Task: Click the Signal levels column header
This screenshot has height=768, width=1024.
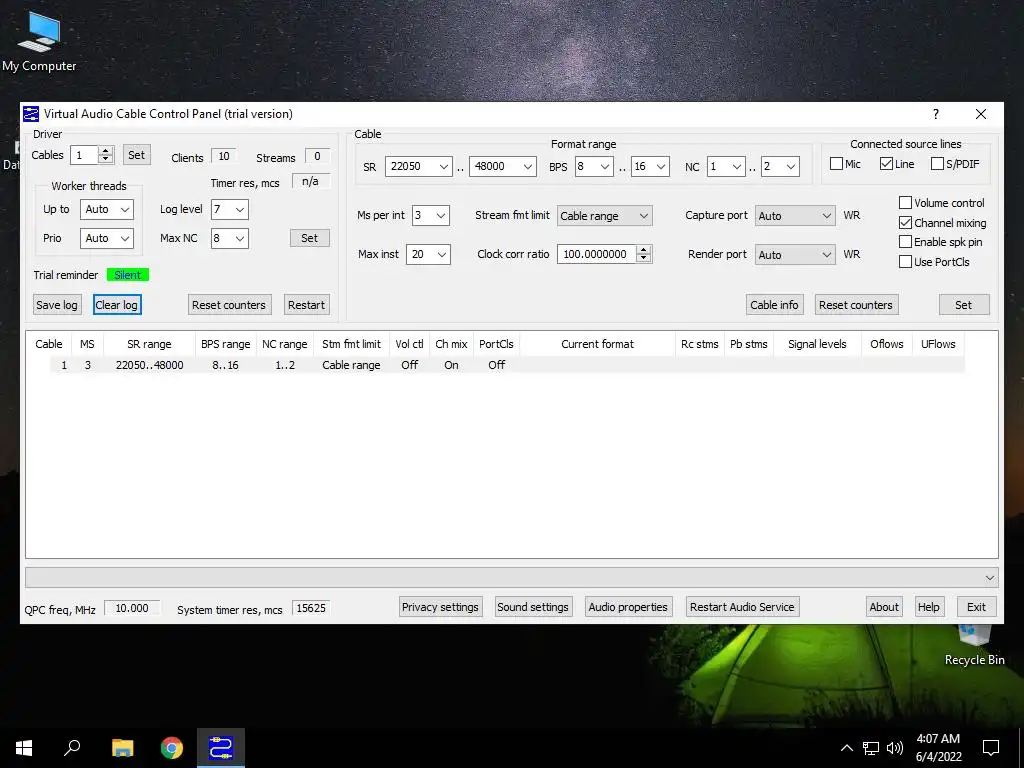Action: [818, 344]
